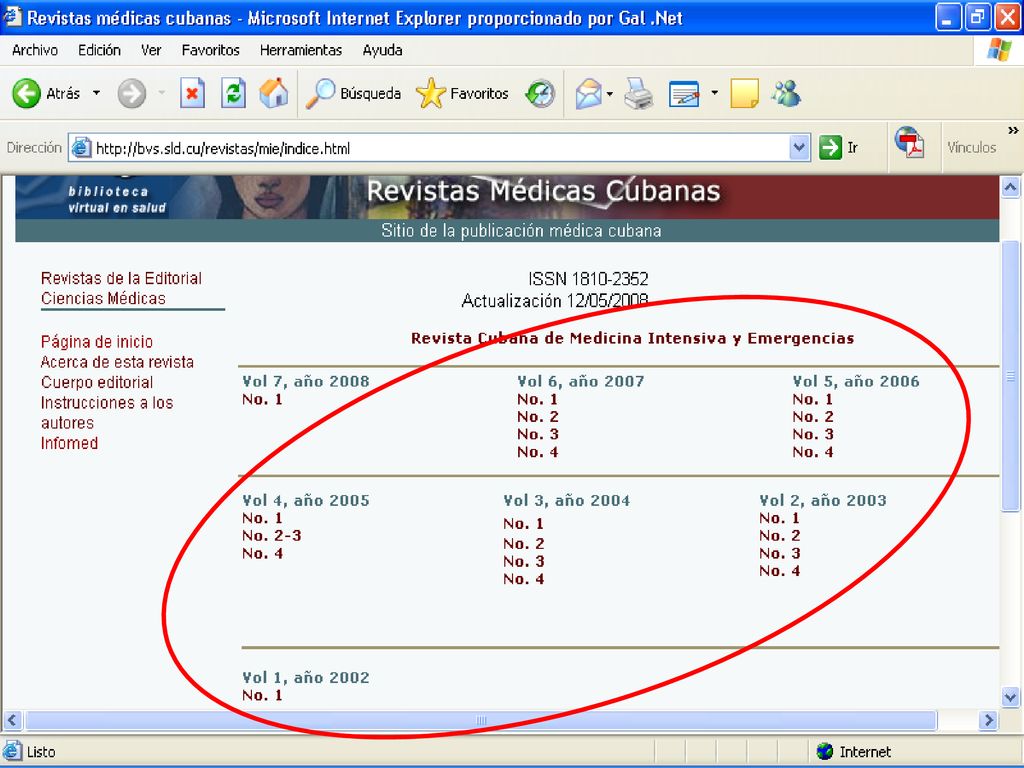Click horizontal scrollbar left arrow

[x=12, y=720]
